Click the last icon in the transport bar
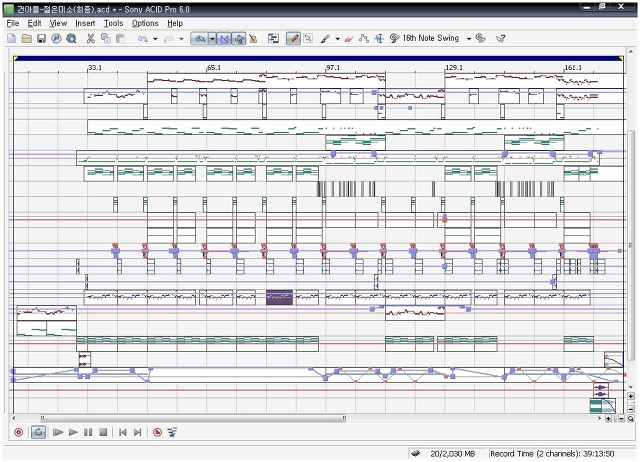 [x=173, y=432]
